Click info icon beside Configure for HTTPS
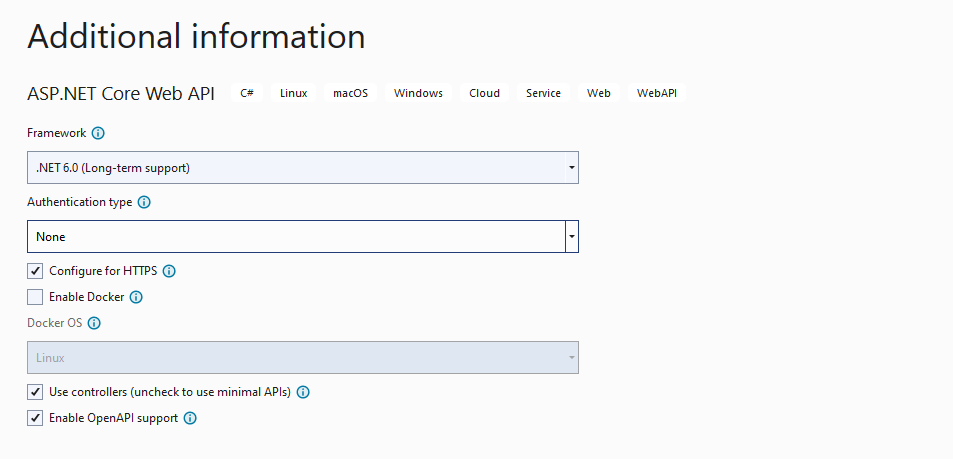The image size is (953, 459). [170, 271]
